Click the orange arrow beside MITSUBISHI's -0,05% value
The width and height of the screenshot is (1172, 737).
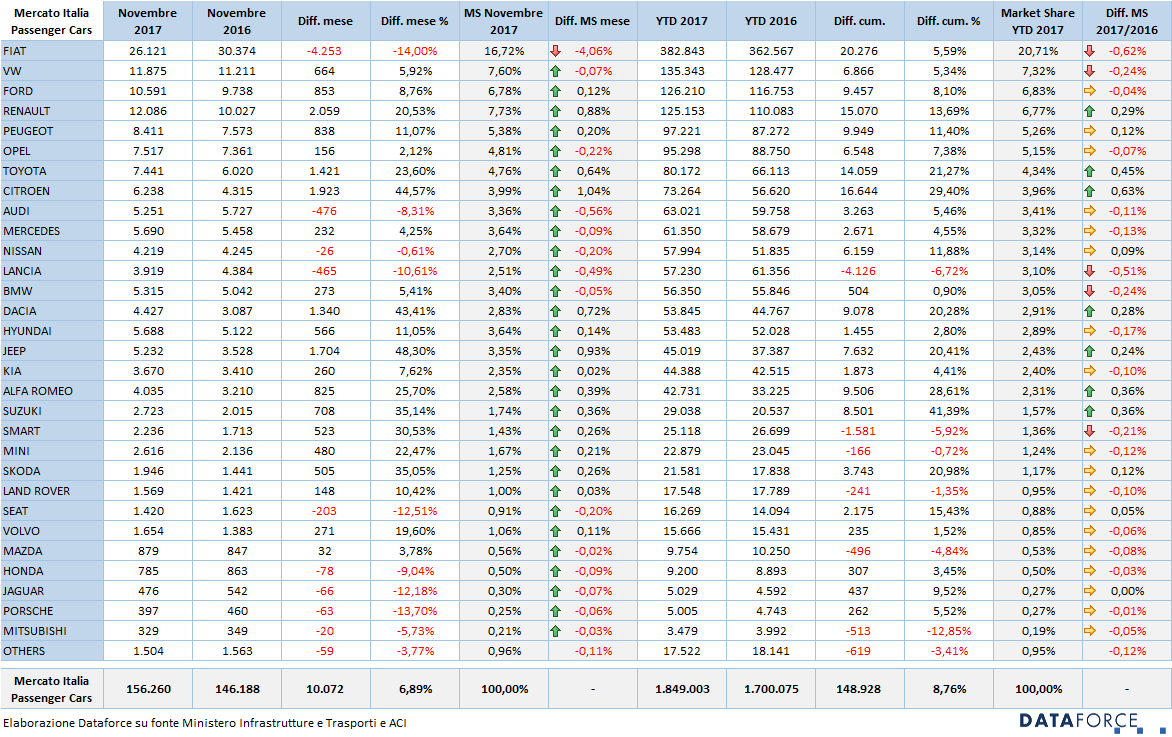click(x=1090, y=631)
